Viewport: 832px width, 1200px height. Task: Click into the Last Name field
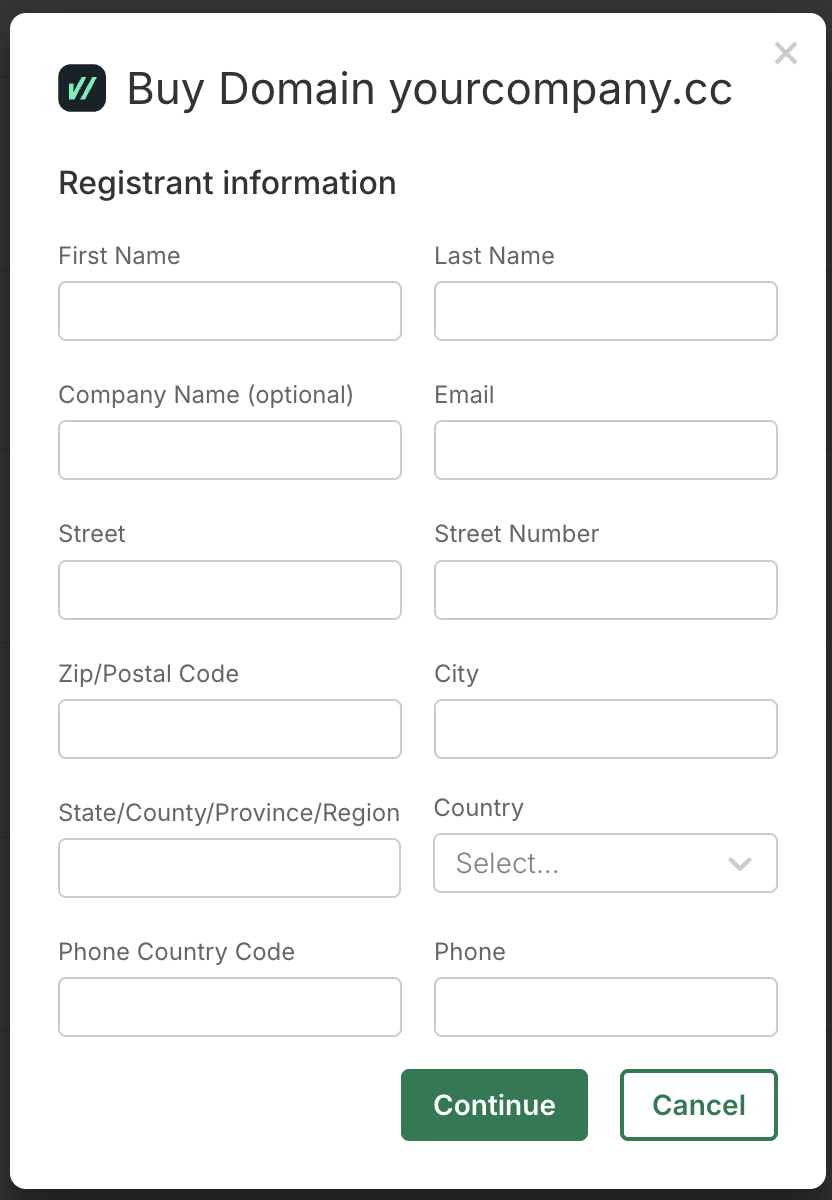tap(605, 311)
